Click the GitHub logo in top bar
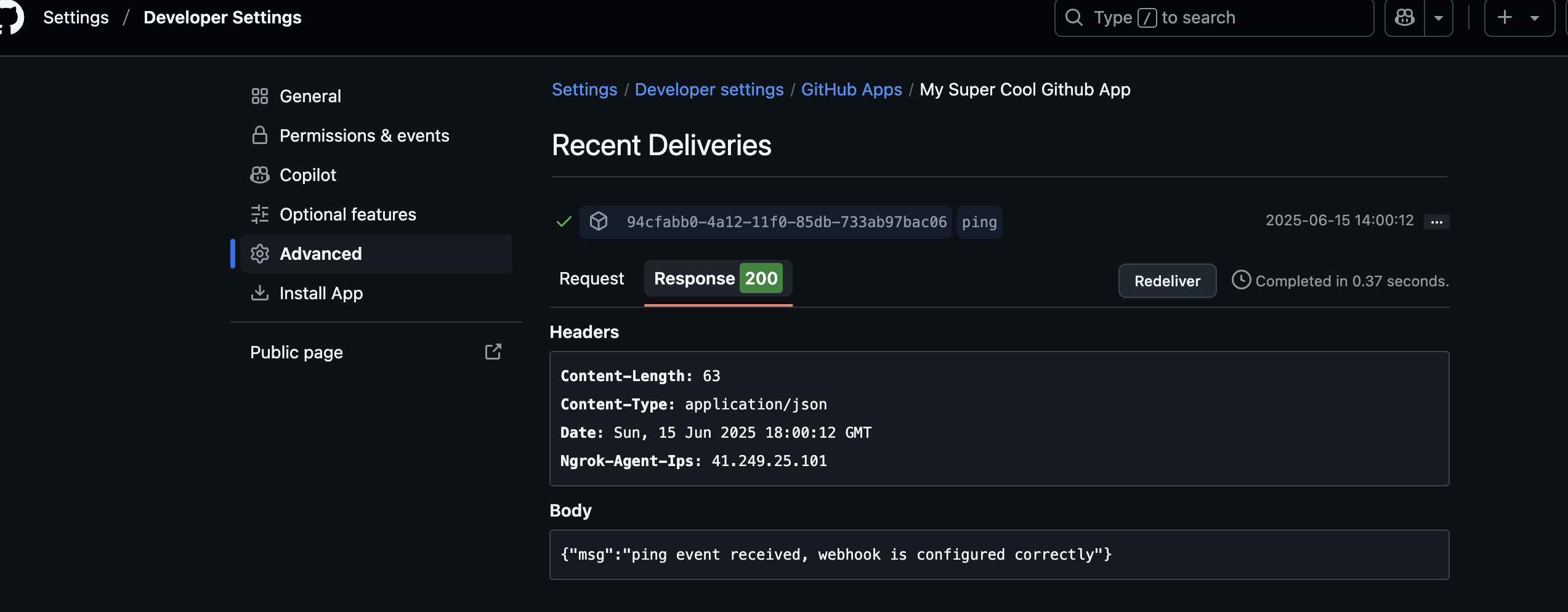The width and height of the screenshot is (1568, 612). click(x=11, y=17)
